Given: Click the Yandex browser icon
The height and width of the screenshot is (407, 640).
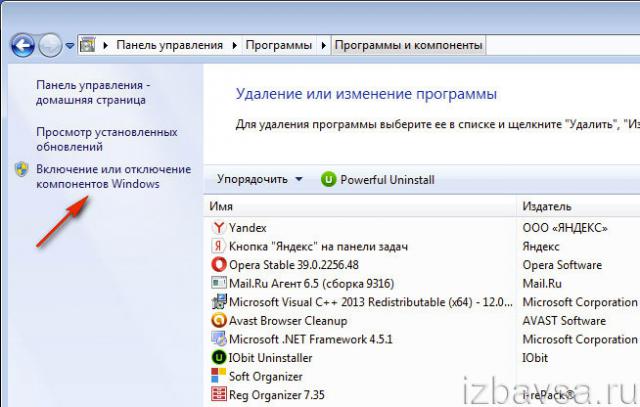Looking at the screenshot, I should pyautogui.click(x=219, y=227).
